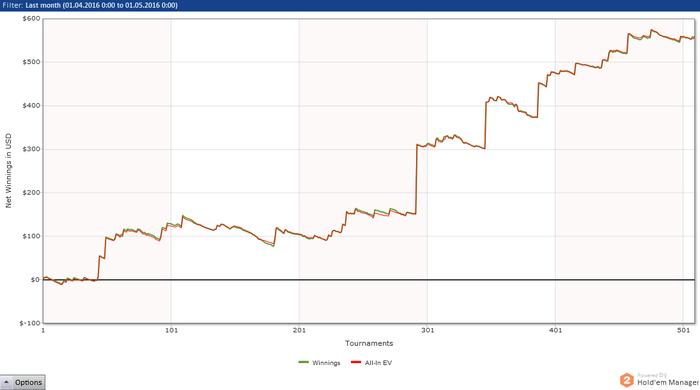Click the green Winnings legend swatch

tap(304, 362)
